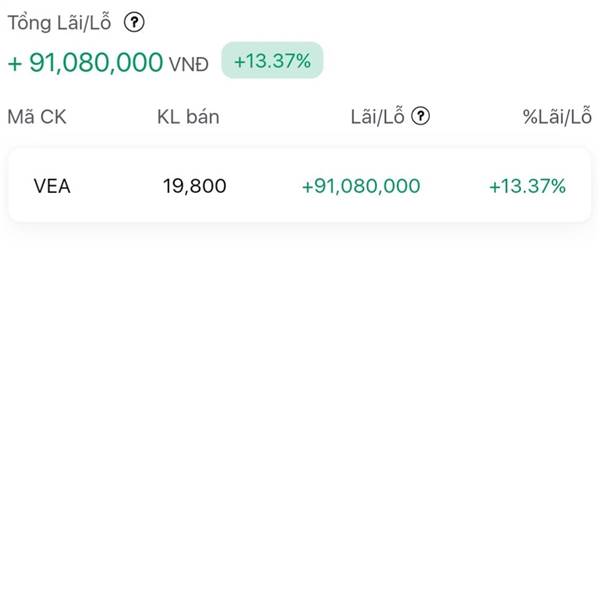Click VEA card's right edge after percentage
Image resolution: width=600 pixels, height=600 pixels.
point(580,186)
